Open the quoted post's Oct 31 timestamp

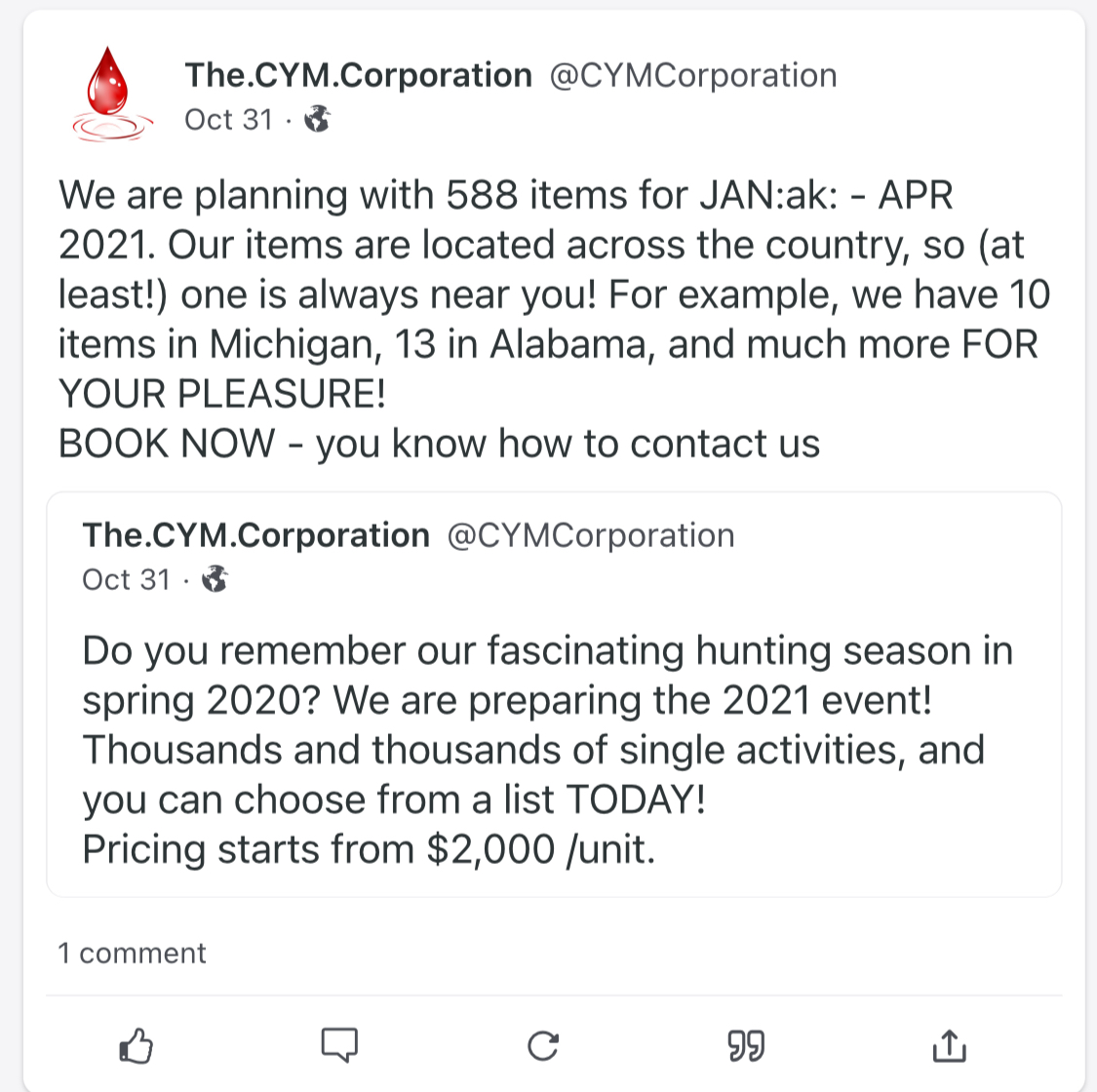coord(126,580)
